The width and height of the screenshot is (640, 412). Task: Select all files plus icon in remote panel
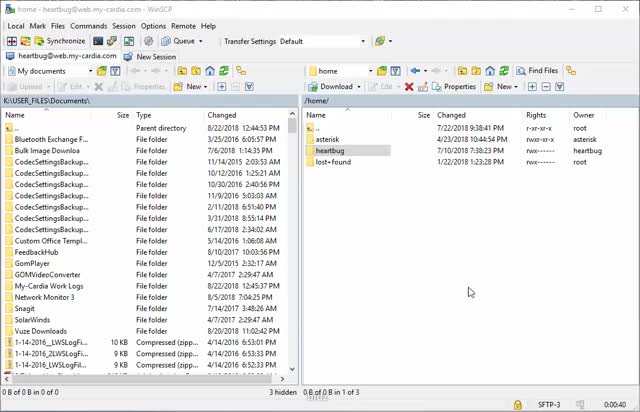[532, 87]
